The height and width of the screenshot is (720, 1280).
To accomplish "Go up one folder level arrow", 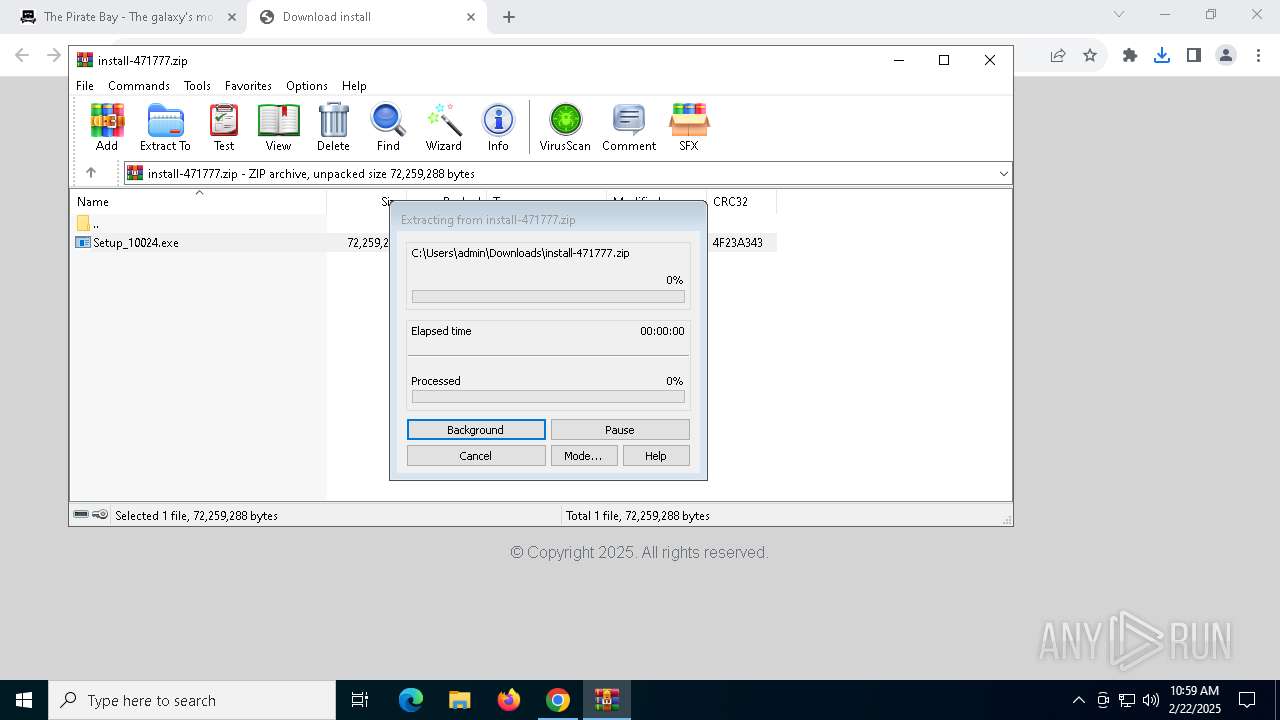I will [91, 173].
